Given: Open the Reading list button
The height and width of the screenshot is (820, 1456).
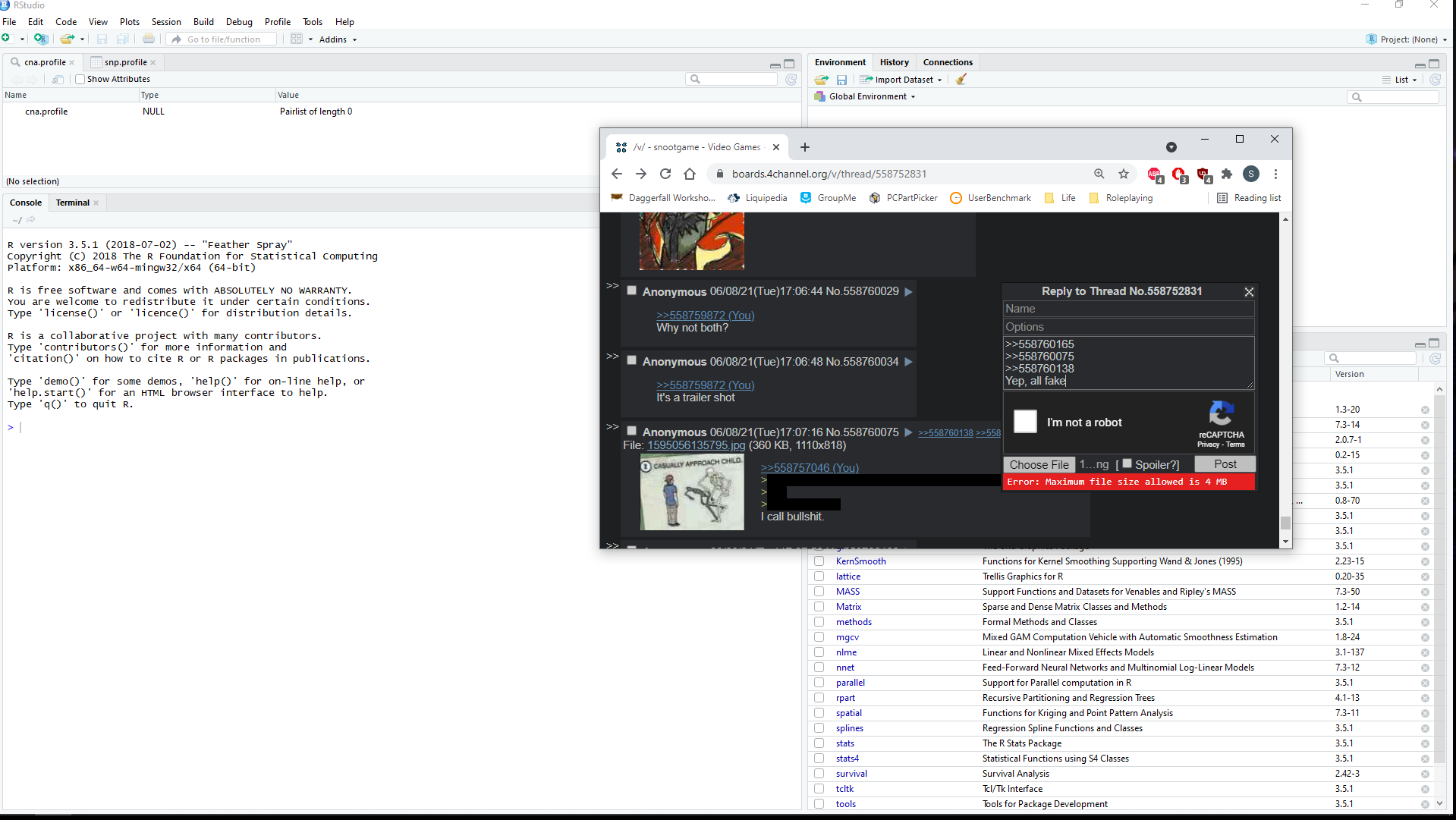Looking at the screenshot, I should 1249,198.
